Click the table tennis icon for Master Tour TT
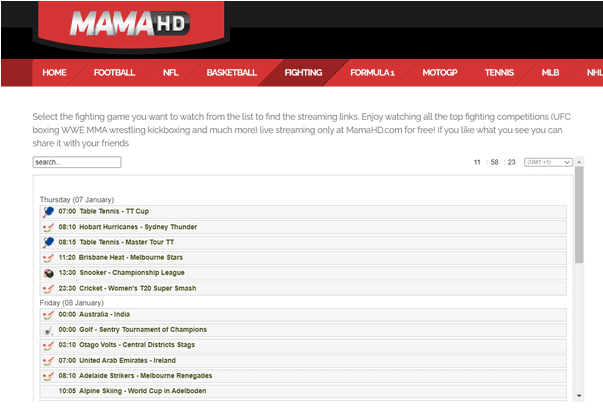 (x=48, y=242)
